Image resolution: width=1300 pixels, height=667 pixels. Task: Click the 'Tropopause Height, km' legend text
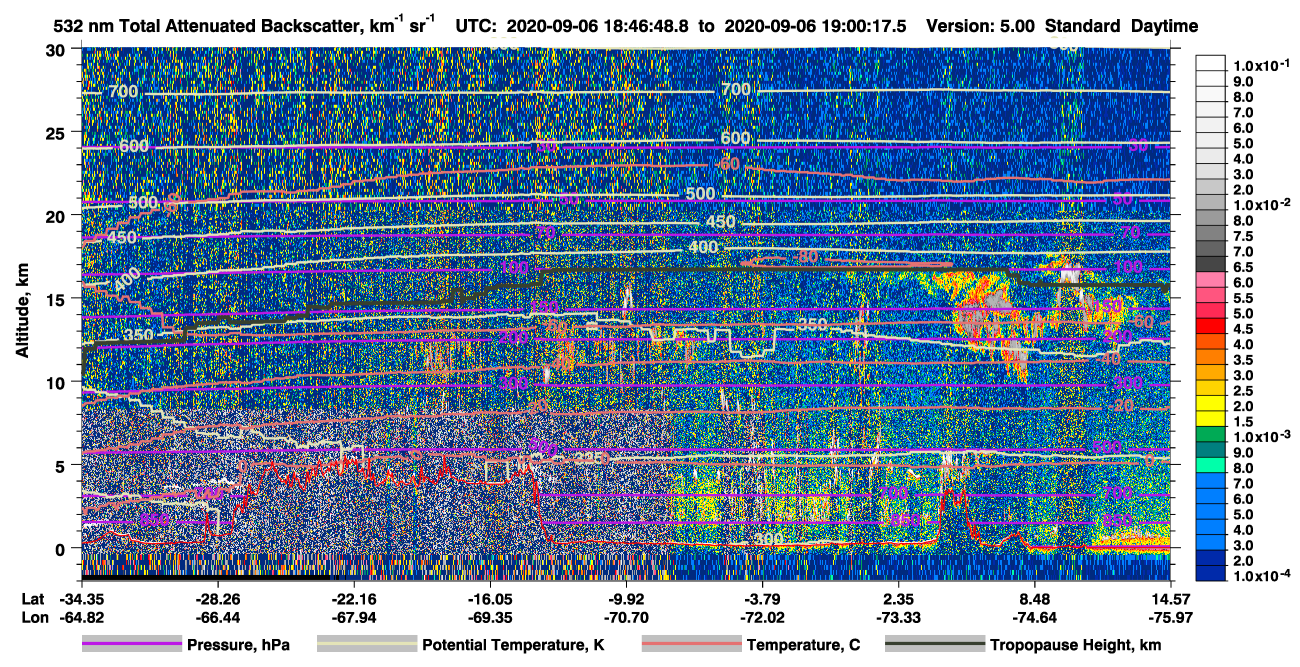[x=1076, y=646]
